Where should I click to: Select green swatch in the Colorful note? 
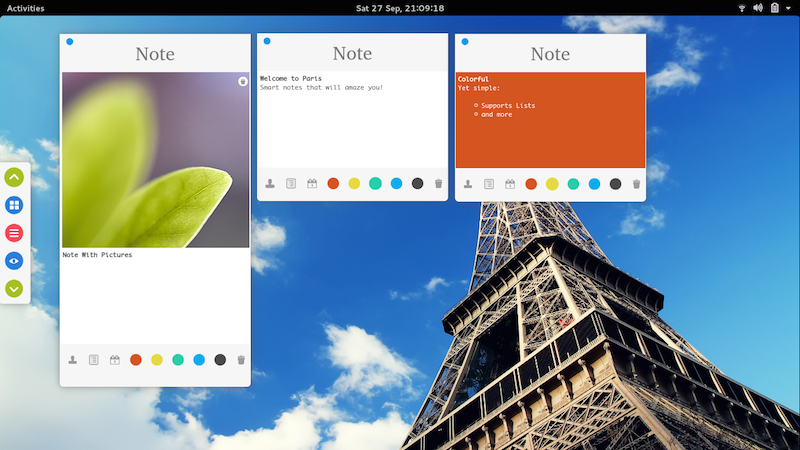[x=573, y=184]
